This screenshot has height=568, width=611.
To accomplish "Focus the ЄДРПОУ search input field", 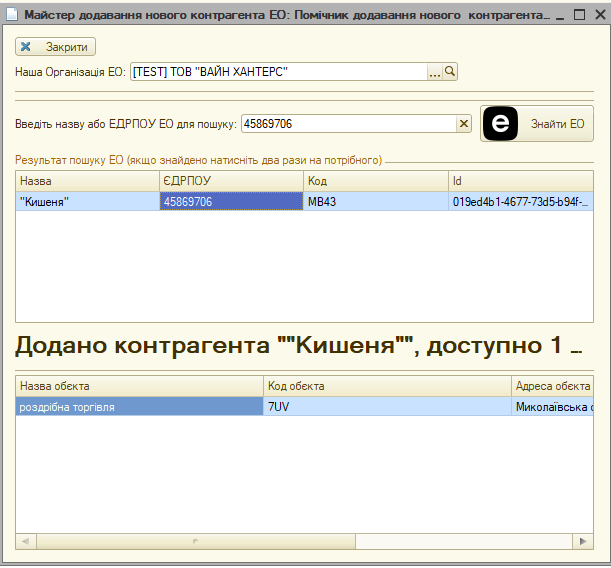I will pyautogui.click(x=349, y=124).
